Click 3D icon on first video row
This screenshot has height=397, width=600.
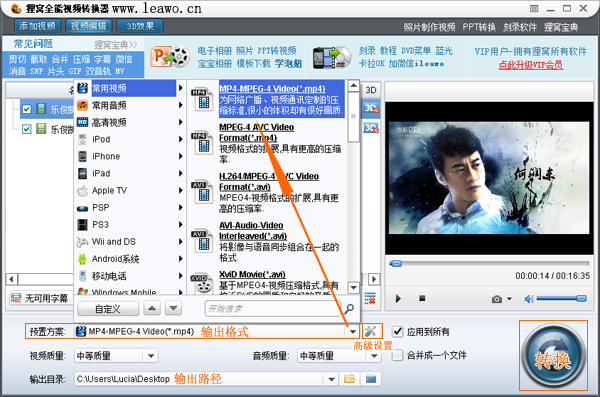pos(371,109)
